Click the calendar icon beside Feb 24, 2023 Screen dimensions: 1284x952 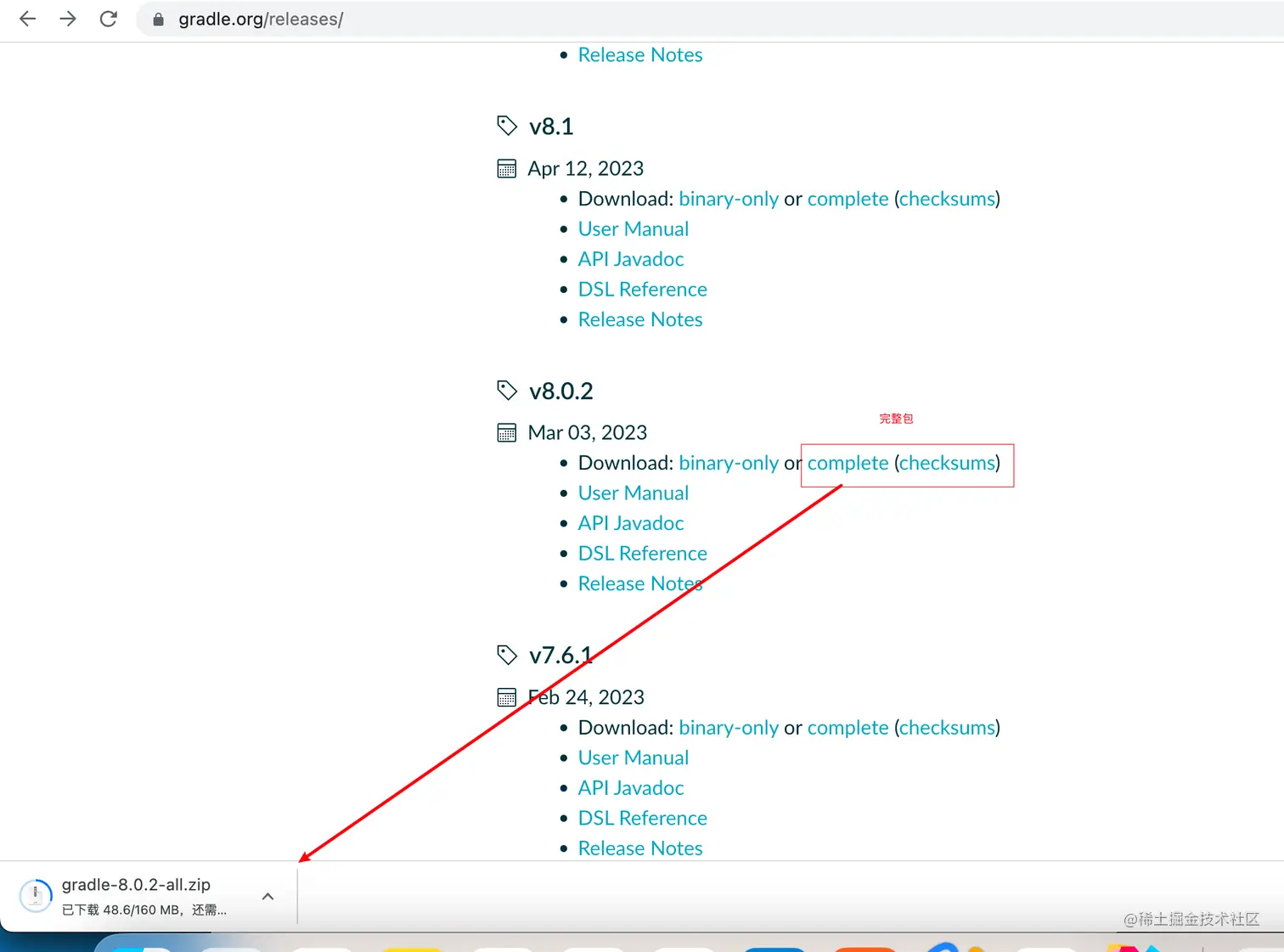click(x=507, y=697)
